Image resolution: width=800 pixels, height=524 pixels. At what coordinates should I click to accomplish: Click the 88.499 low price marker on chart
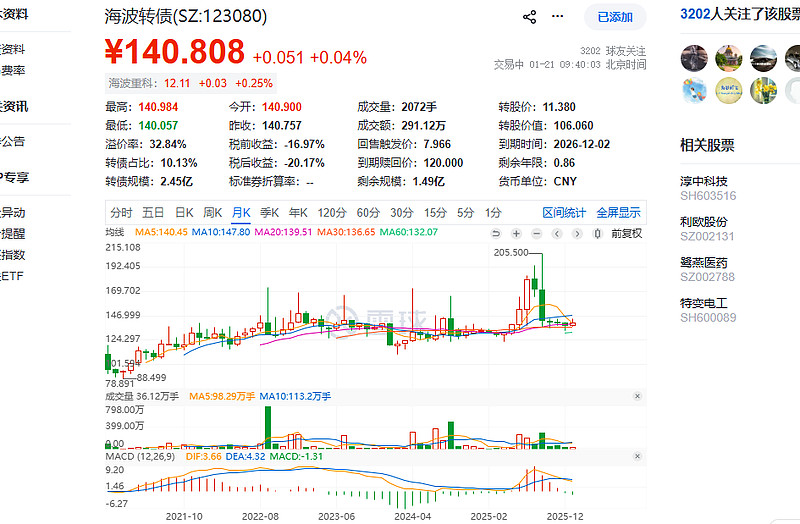pyautogui.click(x=152, y=378)
